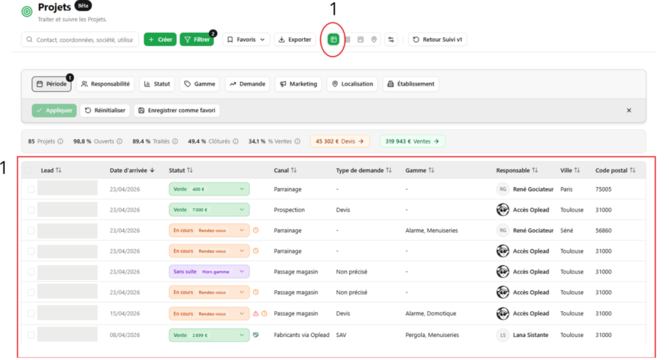Open the Établissement filter tab
The image size is (669, 360).
click(x=411, y=84)
